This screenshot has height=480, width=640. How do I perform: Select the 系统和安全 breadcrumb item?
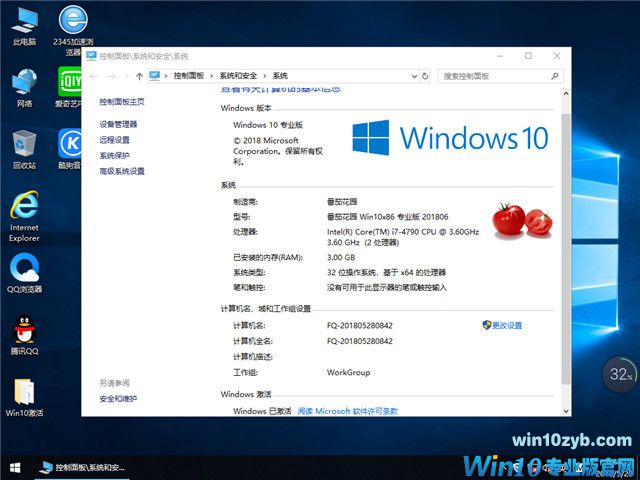238,76
